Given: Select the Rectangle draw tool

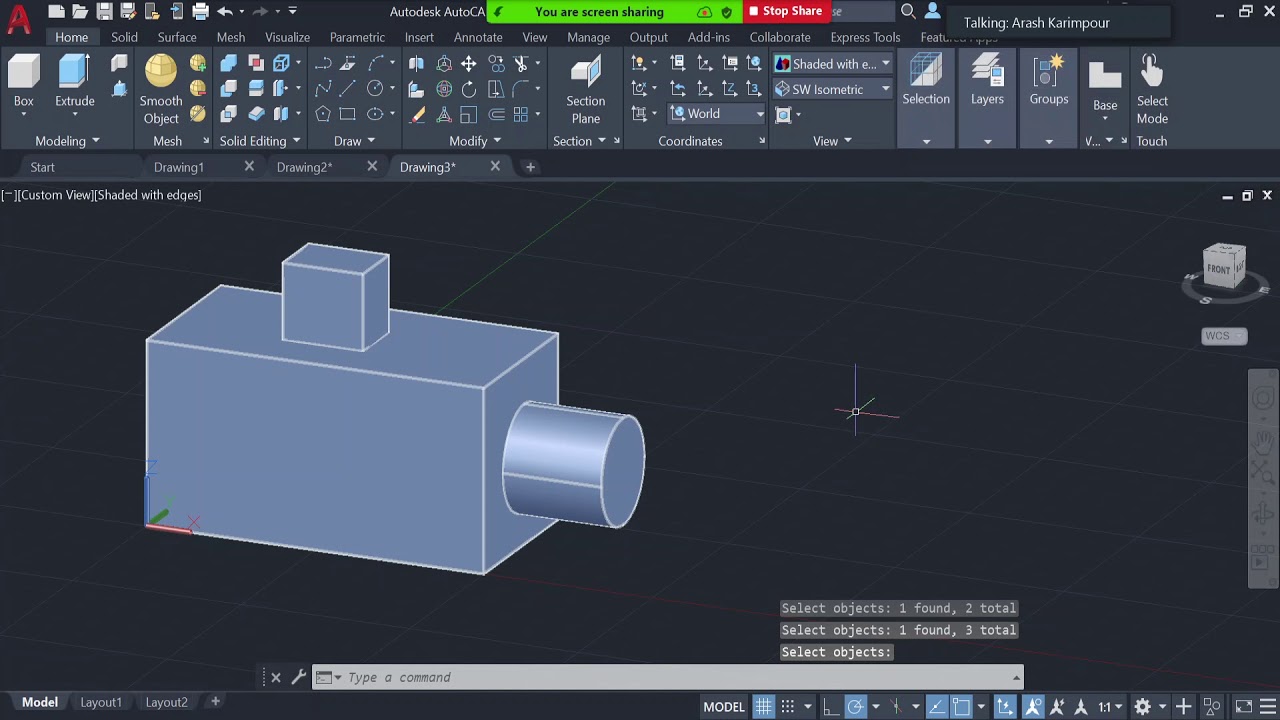Looking at the screenshot, I should tap(347, 114).
